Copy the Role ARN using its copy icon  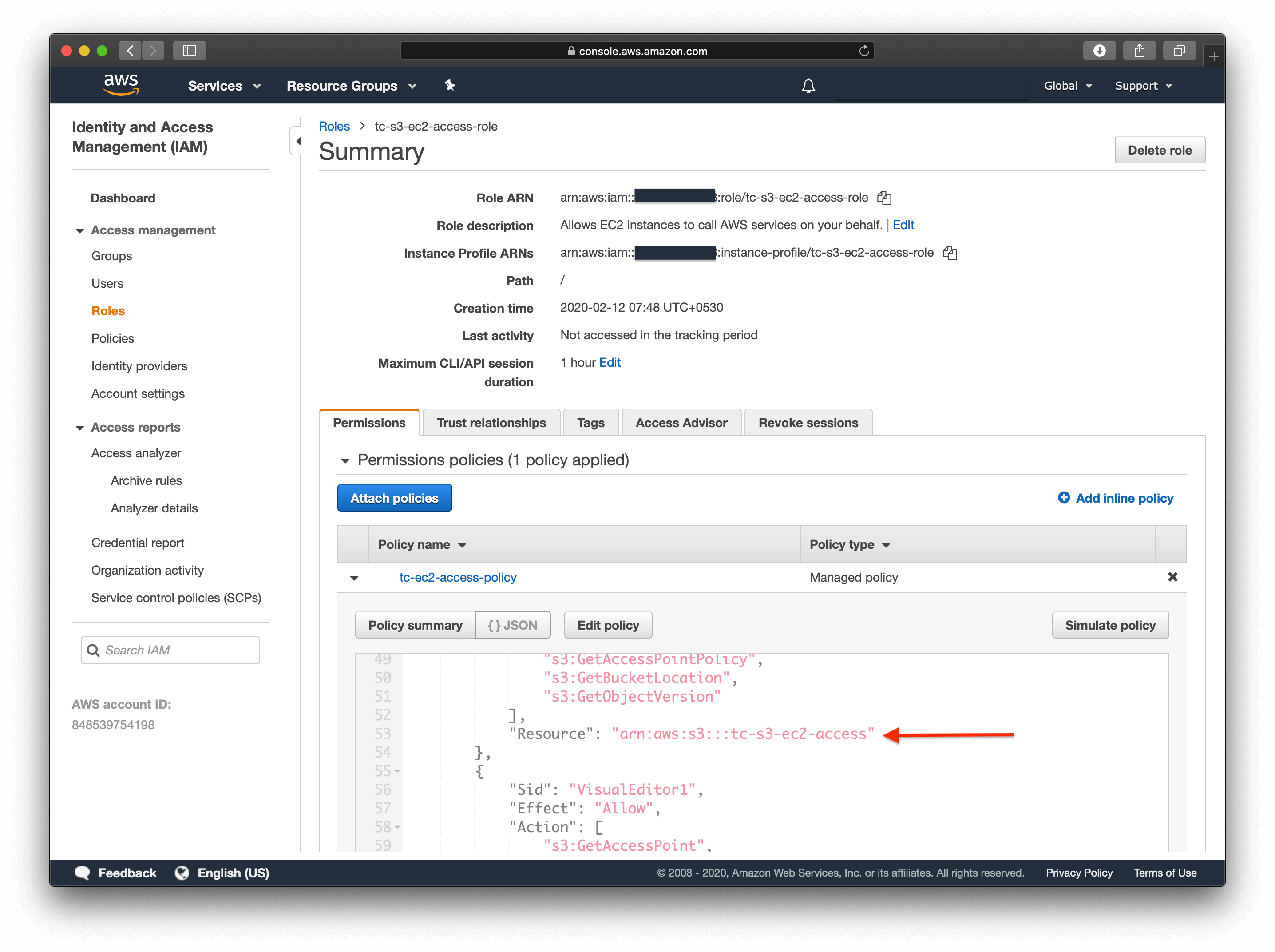885,198
